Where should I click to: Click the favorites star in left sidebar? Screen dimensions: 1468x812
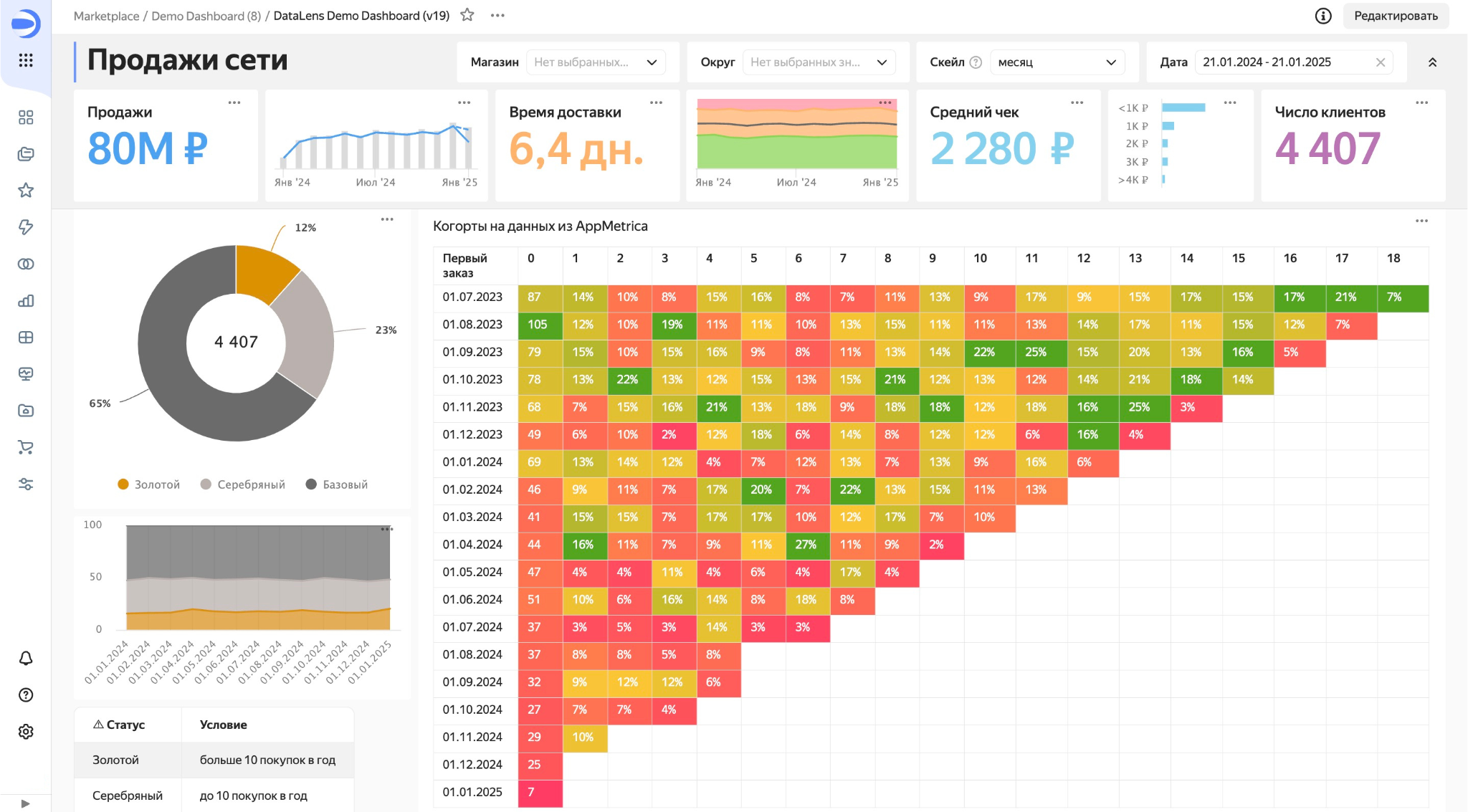26,191
